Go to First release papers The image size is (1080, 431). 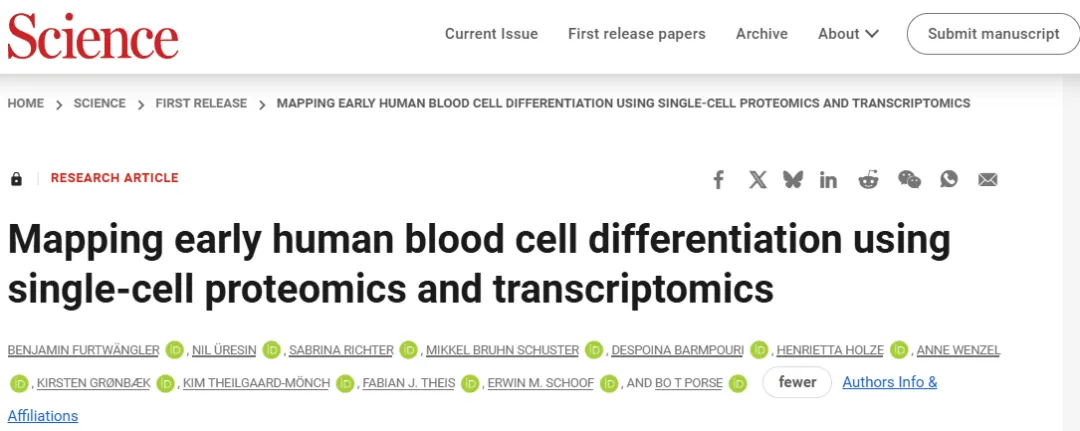pos(636,34)
